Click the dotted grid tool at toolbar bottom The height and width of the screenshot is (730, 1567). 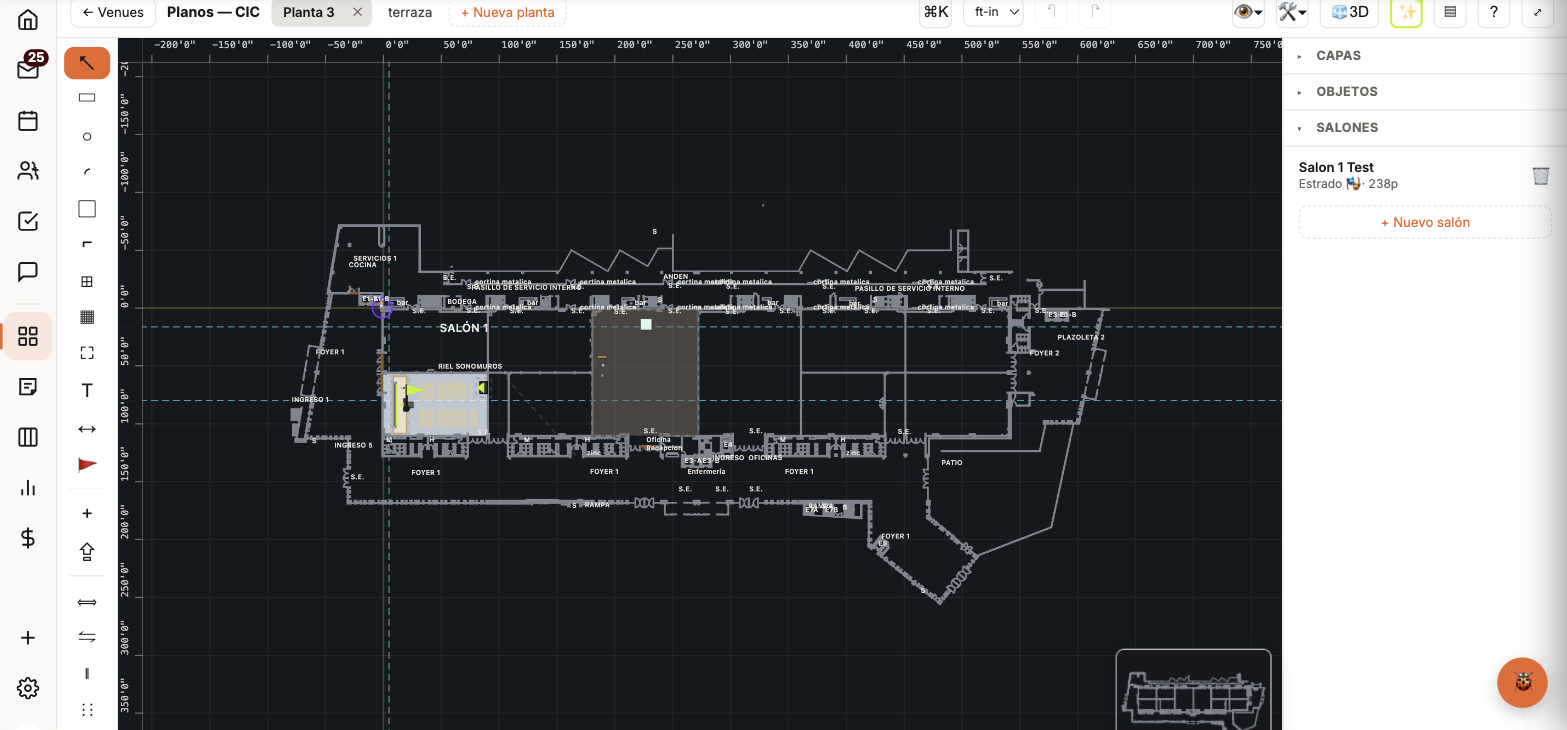pyautogui.click(x=87, y=709)
